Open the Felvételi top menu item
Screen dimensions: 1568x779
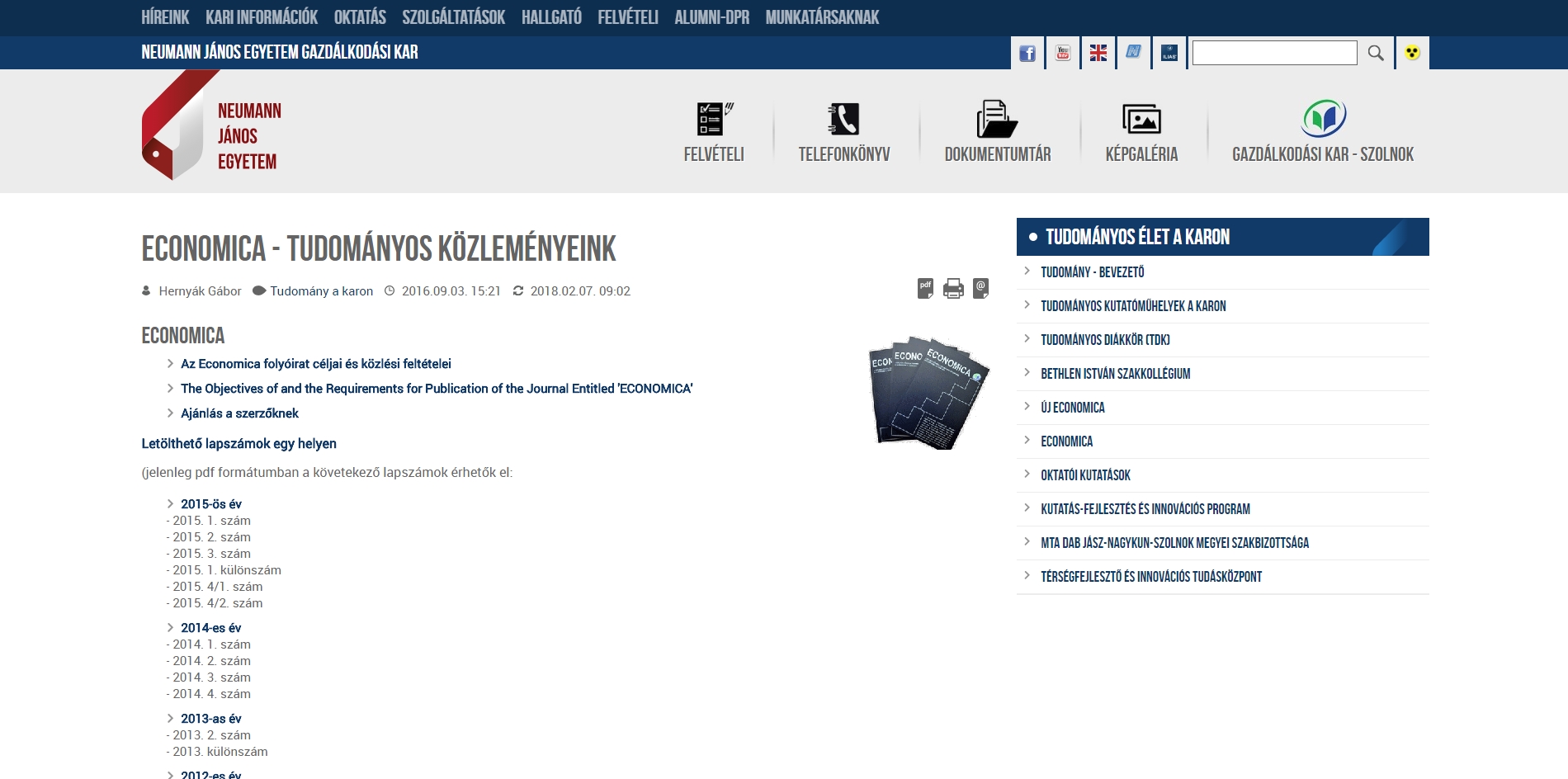point(628,17)
